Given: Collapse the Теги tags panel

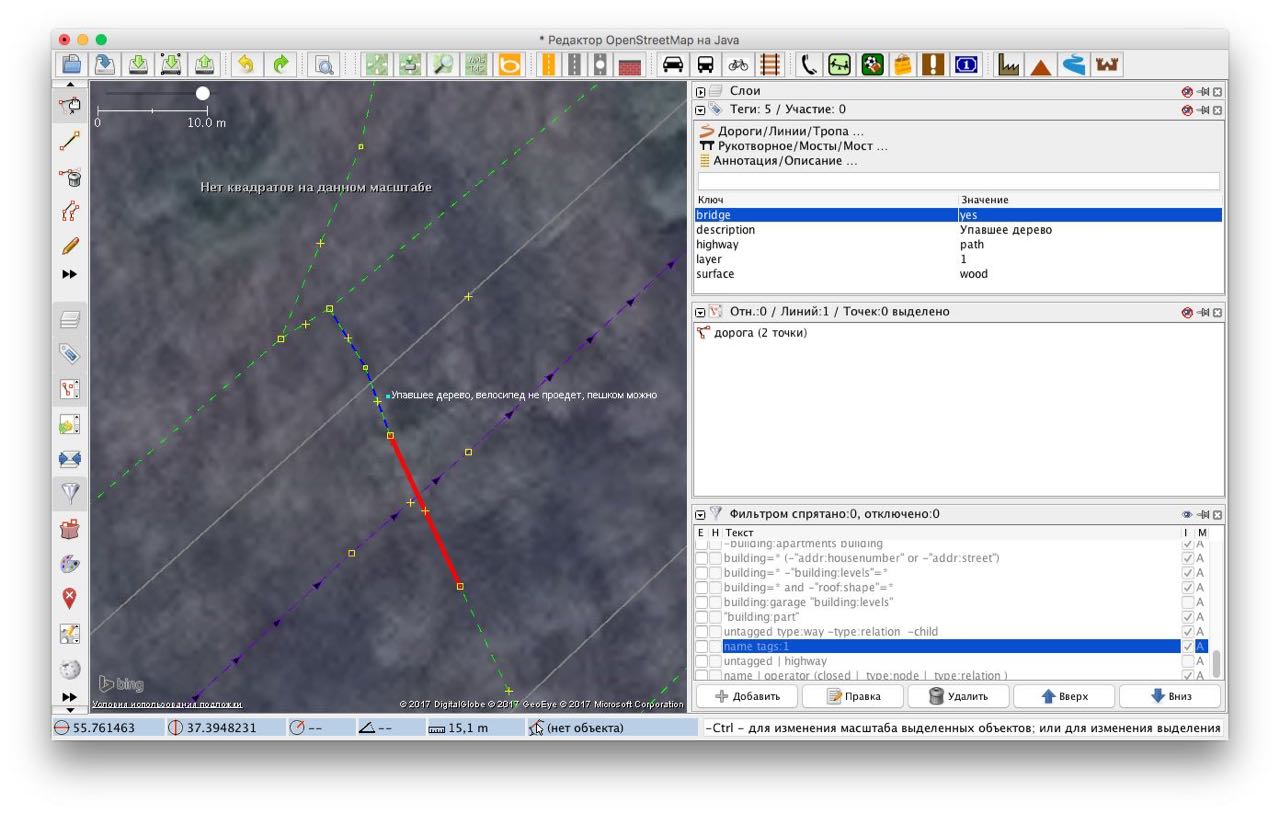Looking at the screenshot, I should point(700,109).
